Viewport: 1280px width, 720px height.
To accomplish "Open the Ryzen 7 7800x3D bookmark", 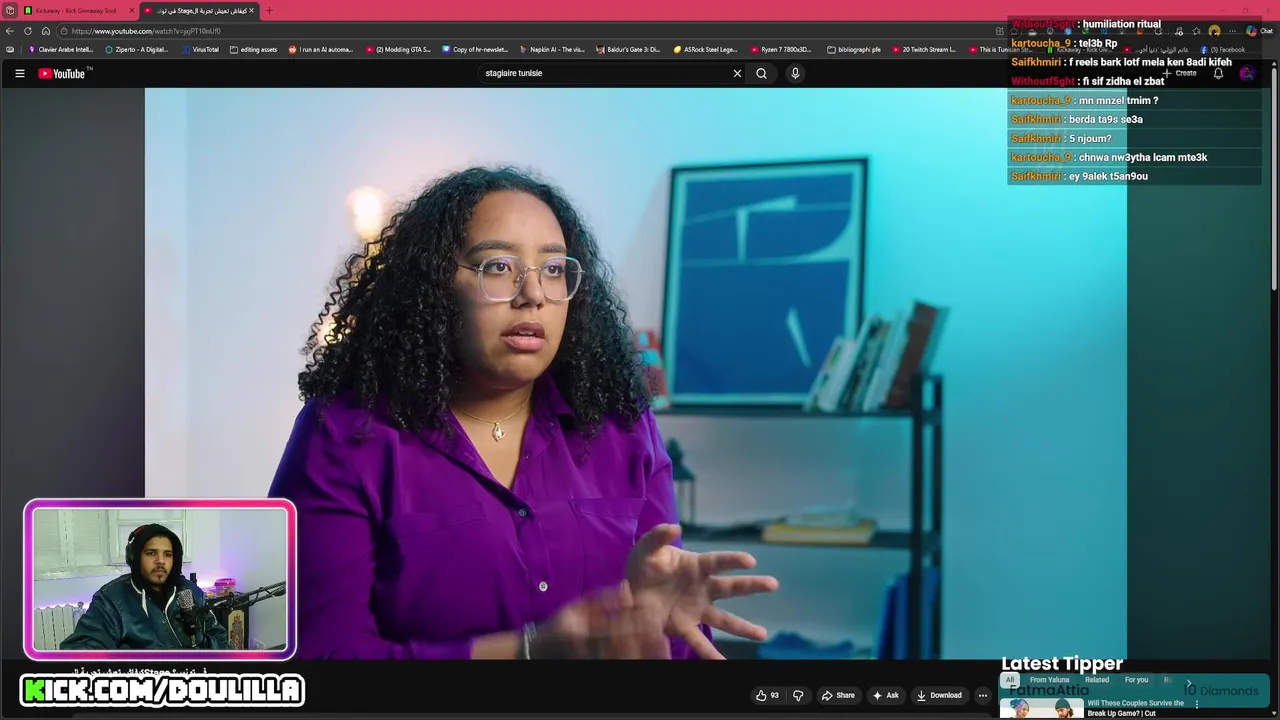I will coord(782,49).
